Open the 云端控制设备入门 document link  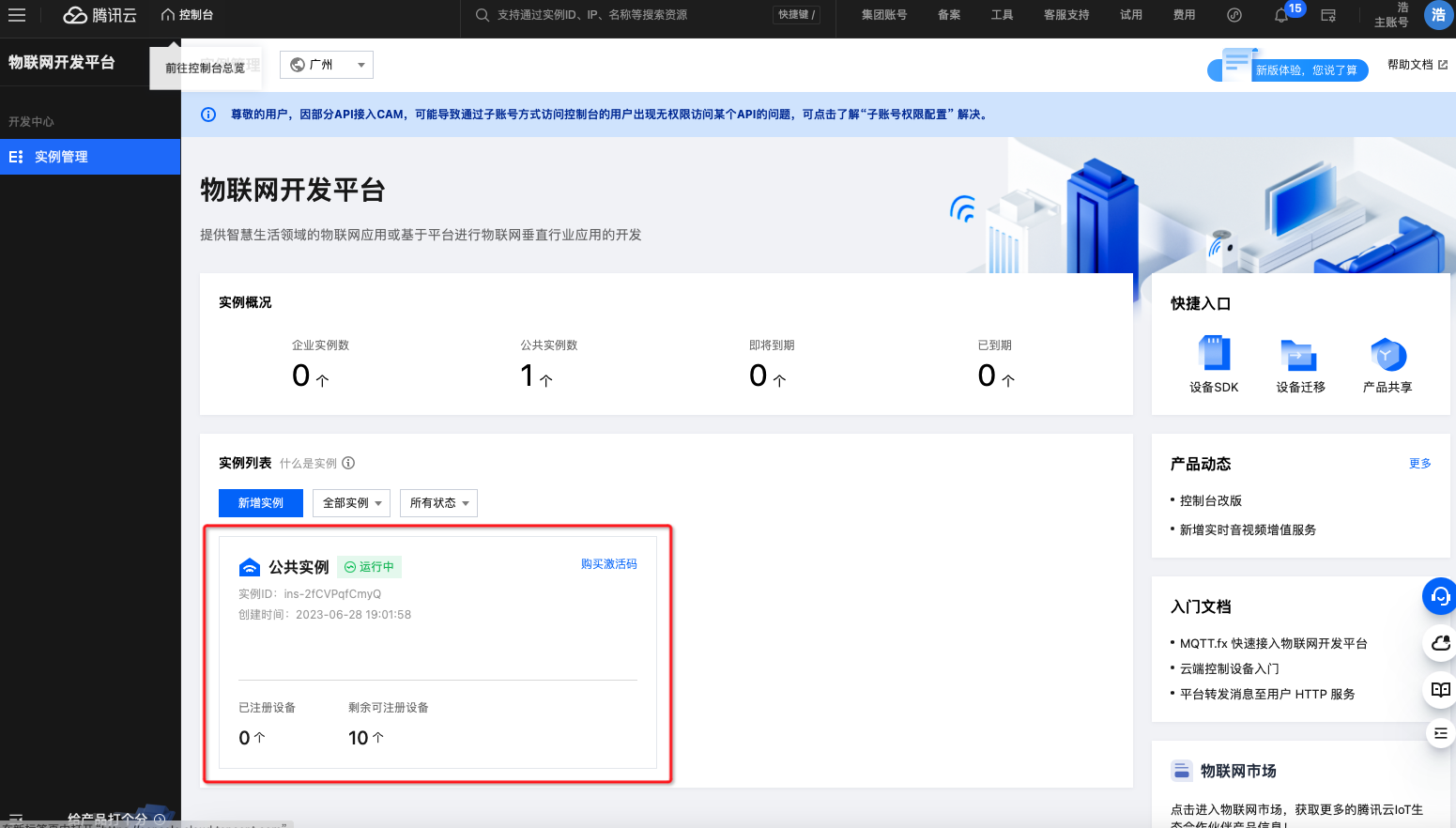(x=1229, y=668)
